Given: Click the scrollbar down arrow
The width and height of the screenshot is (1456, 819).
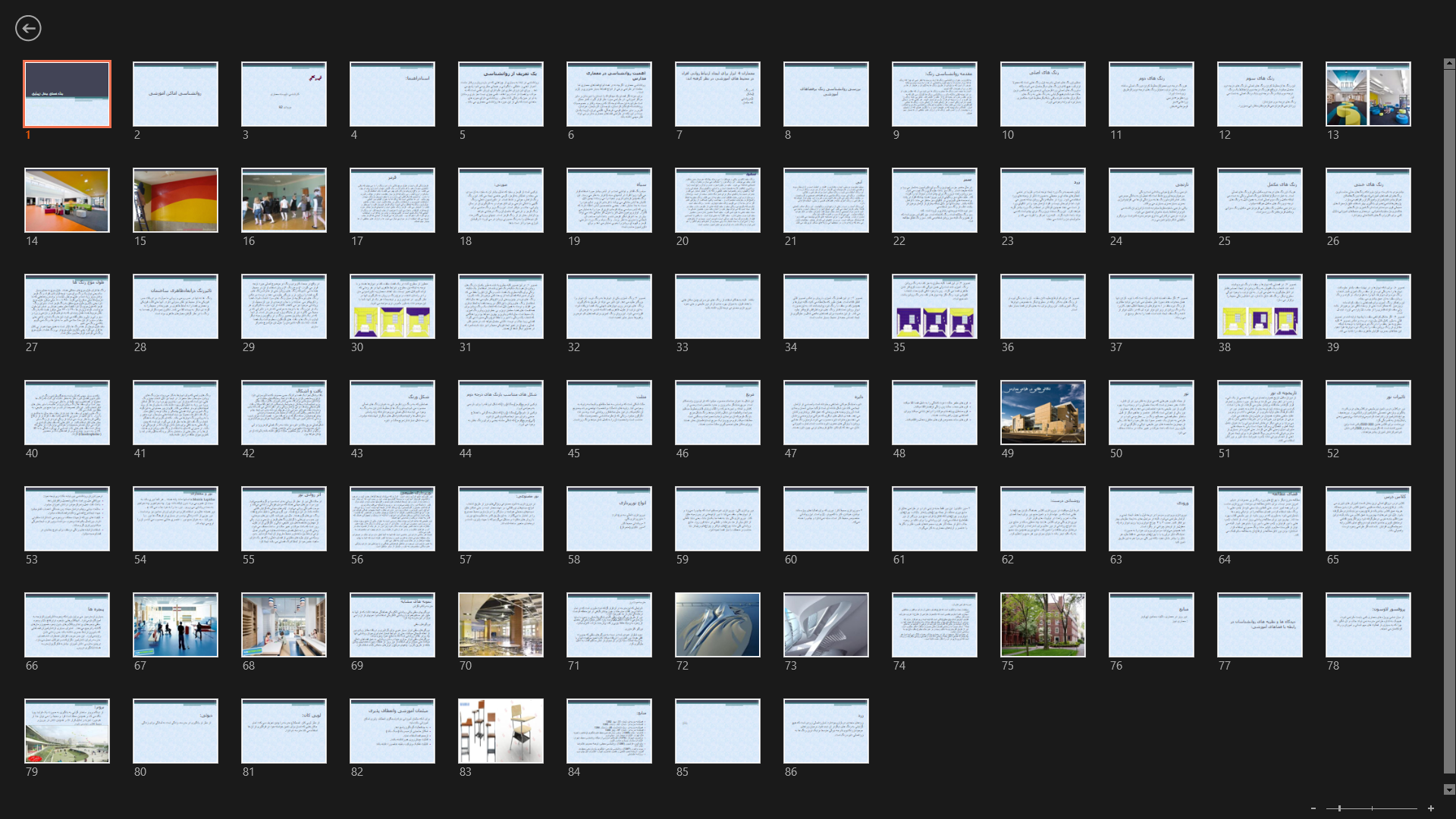Looking at the screenshot, I should [1449, 789].
